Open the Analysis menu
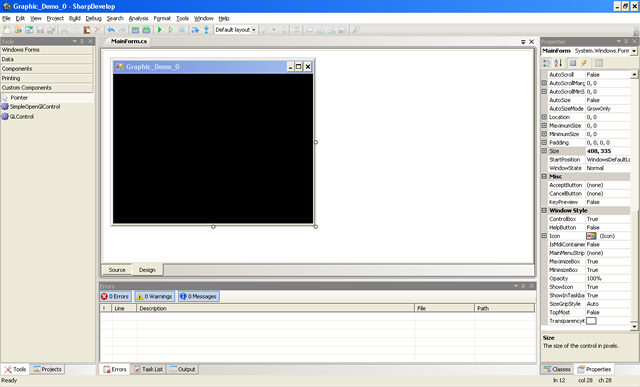The image size is (640, 387). pyautogui.click(x=138, y=18)
